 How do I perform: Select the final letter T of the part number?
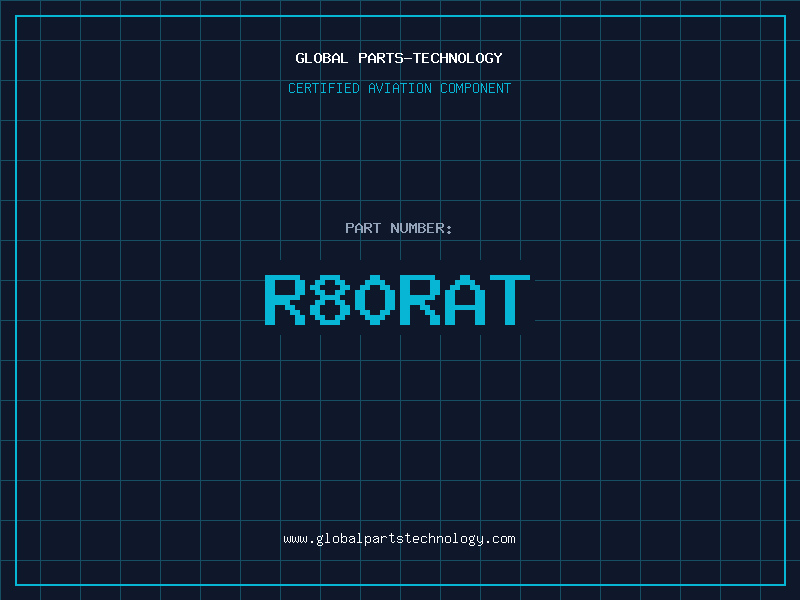509,299
